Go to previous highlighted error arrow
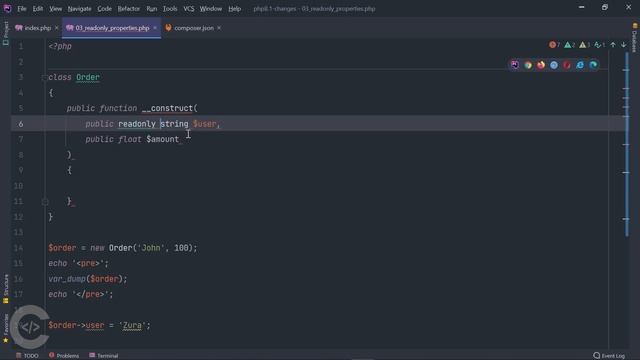 pyautogui.click(x=613, y=45)
